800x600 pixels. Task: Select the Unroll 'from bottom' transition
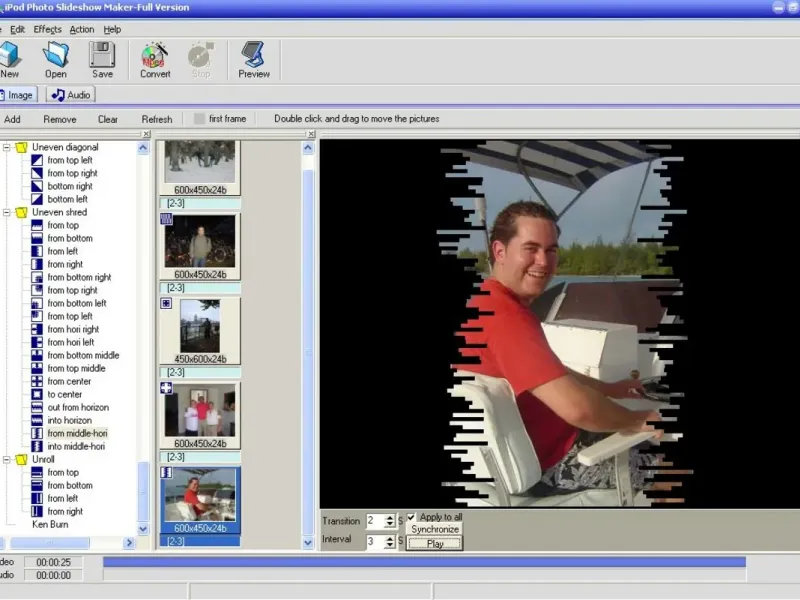point(69,485)
